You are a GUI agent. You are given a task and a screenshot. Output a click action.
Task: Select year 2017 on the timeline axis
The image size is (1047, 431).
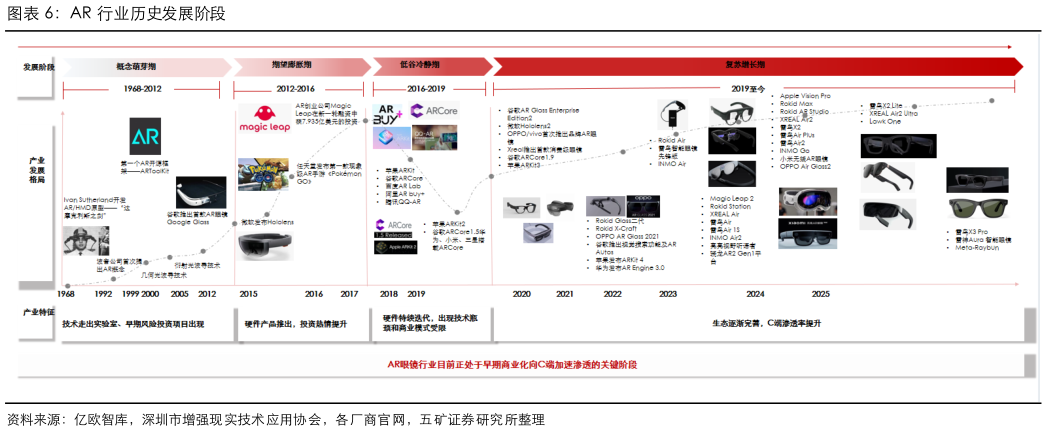pos(350,294)
